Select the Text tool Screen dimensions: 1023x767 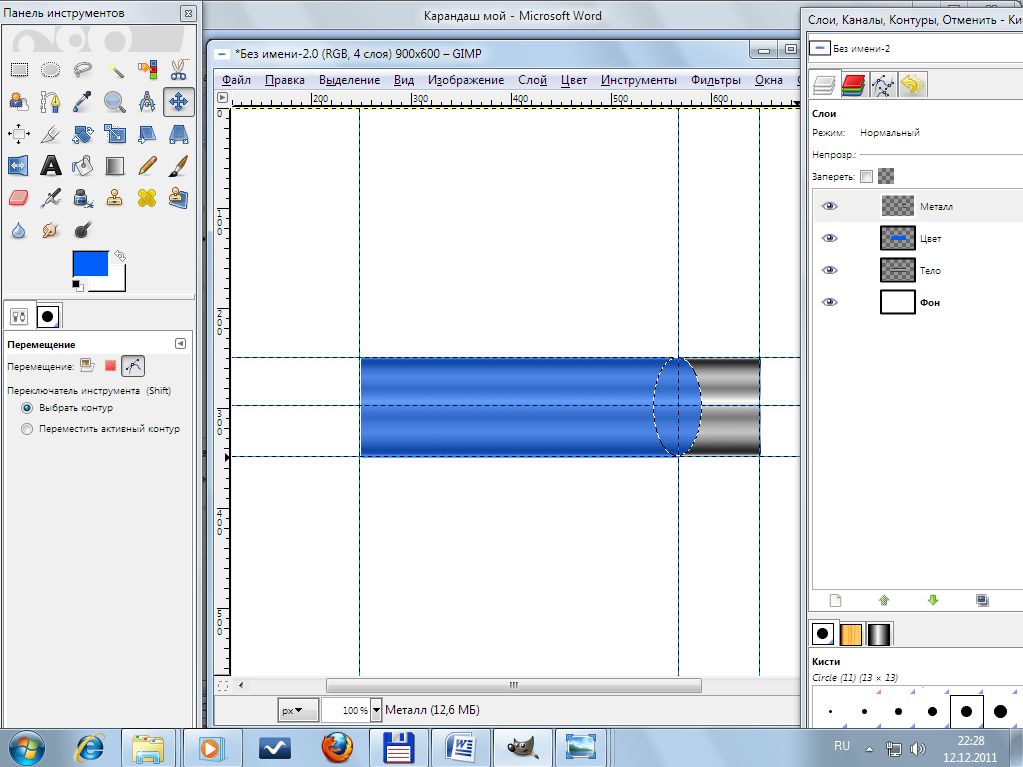click(x=50, y=165)
